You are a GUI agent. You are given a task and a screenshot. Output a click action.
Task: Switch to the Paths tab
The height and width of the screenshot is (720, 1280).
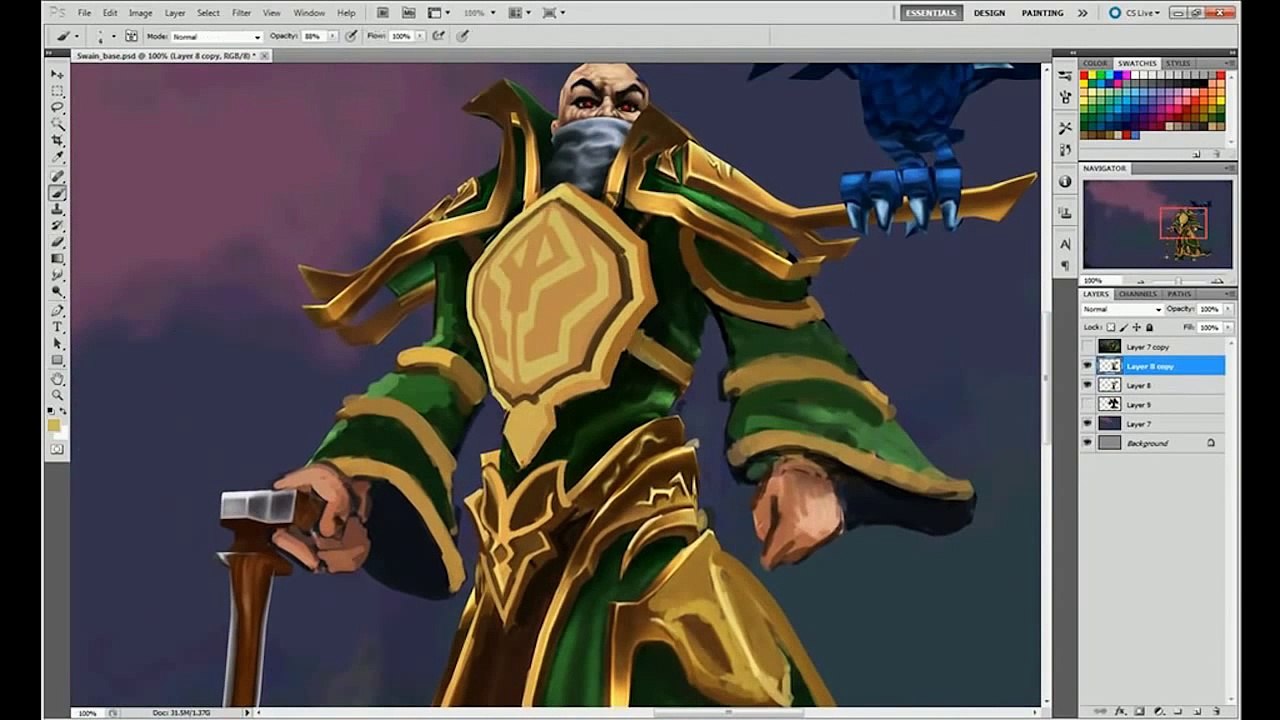tap(1179, 294)
